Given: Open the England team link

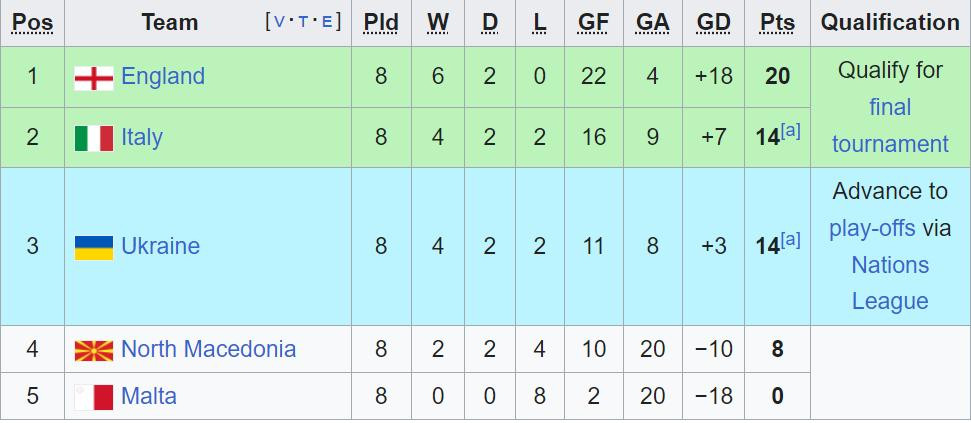Looking at the screenshot, I should tap(162, 76).
